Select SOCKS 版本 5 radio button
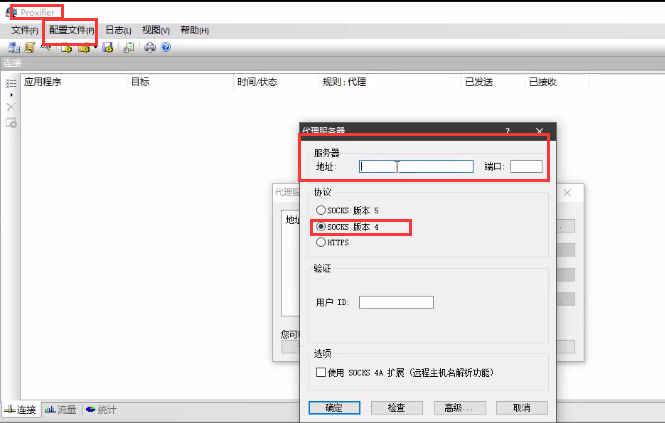 coord(321,210)
